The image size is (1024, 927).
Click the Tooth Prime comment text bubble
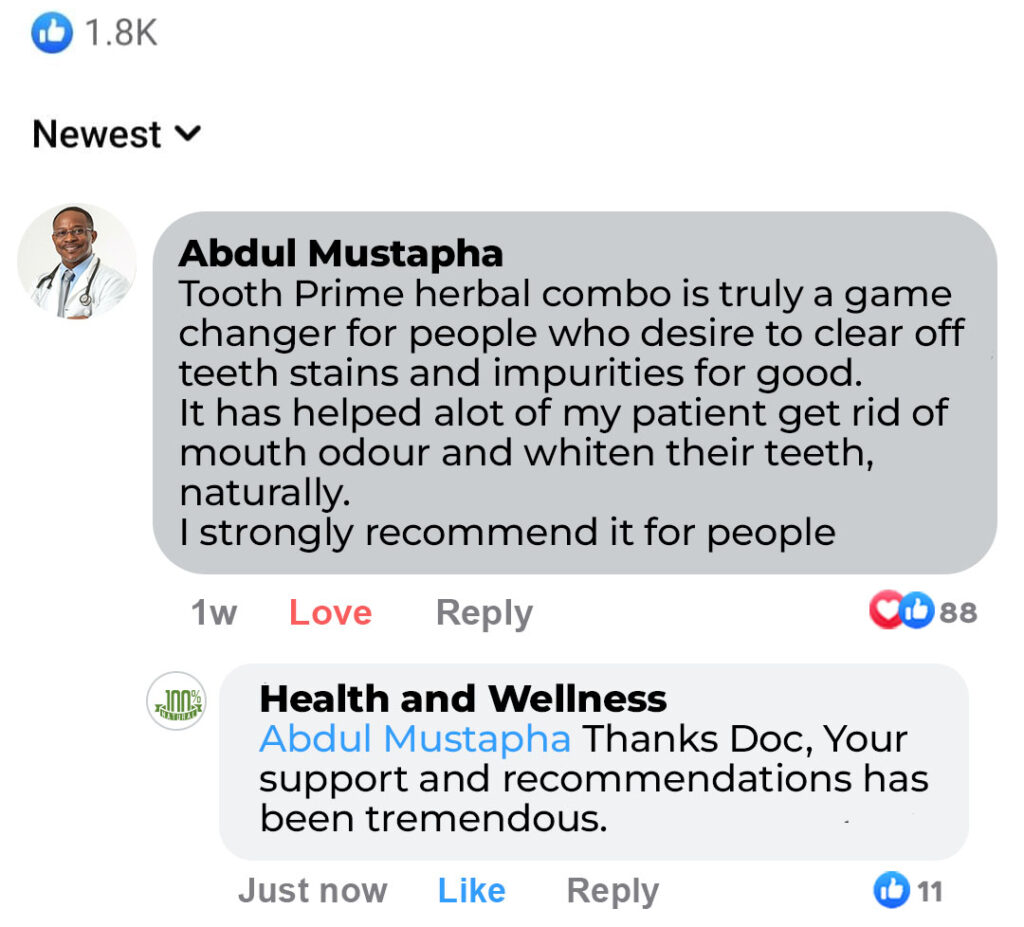coord(574,412)
